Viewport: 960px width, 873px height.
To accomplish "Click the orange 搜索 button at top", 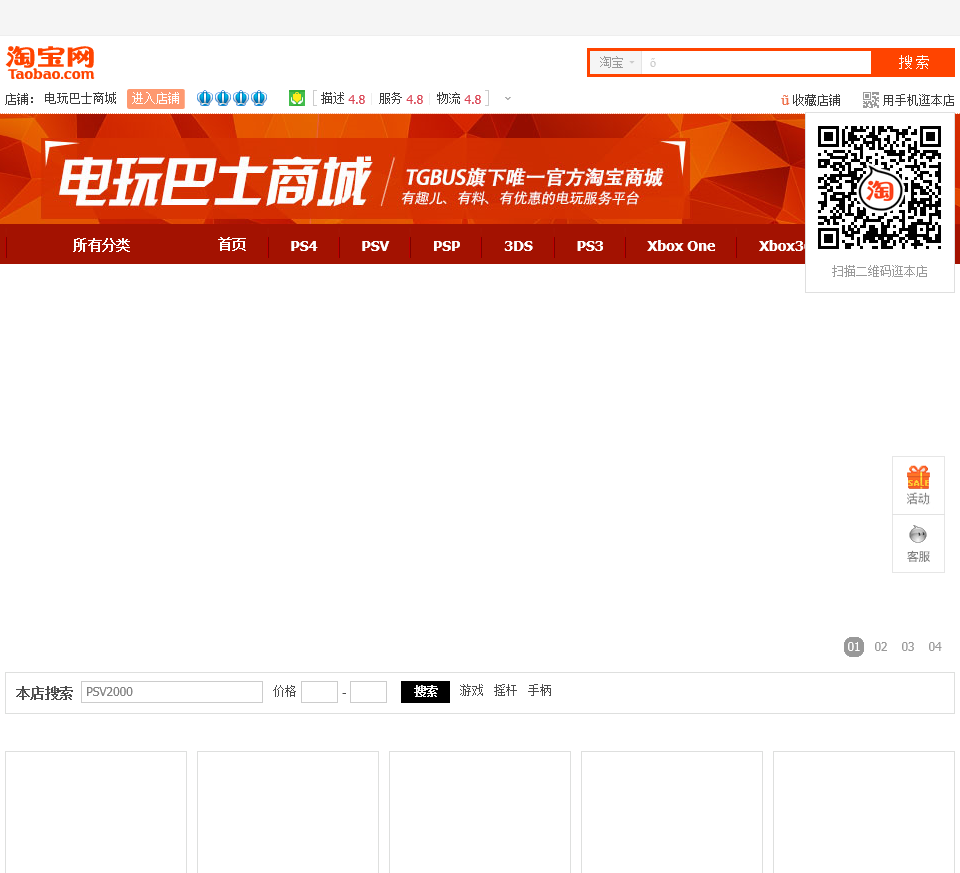I will 913,62.
